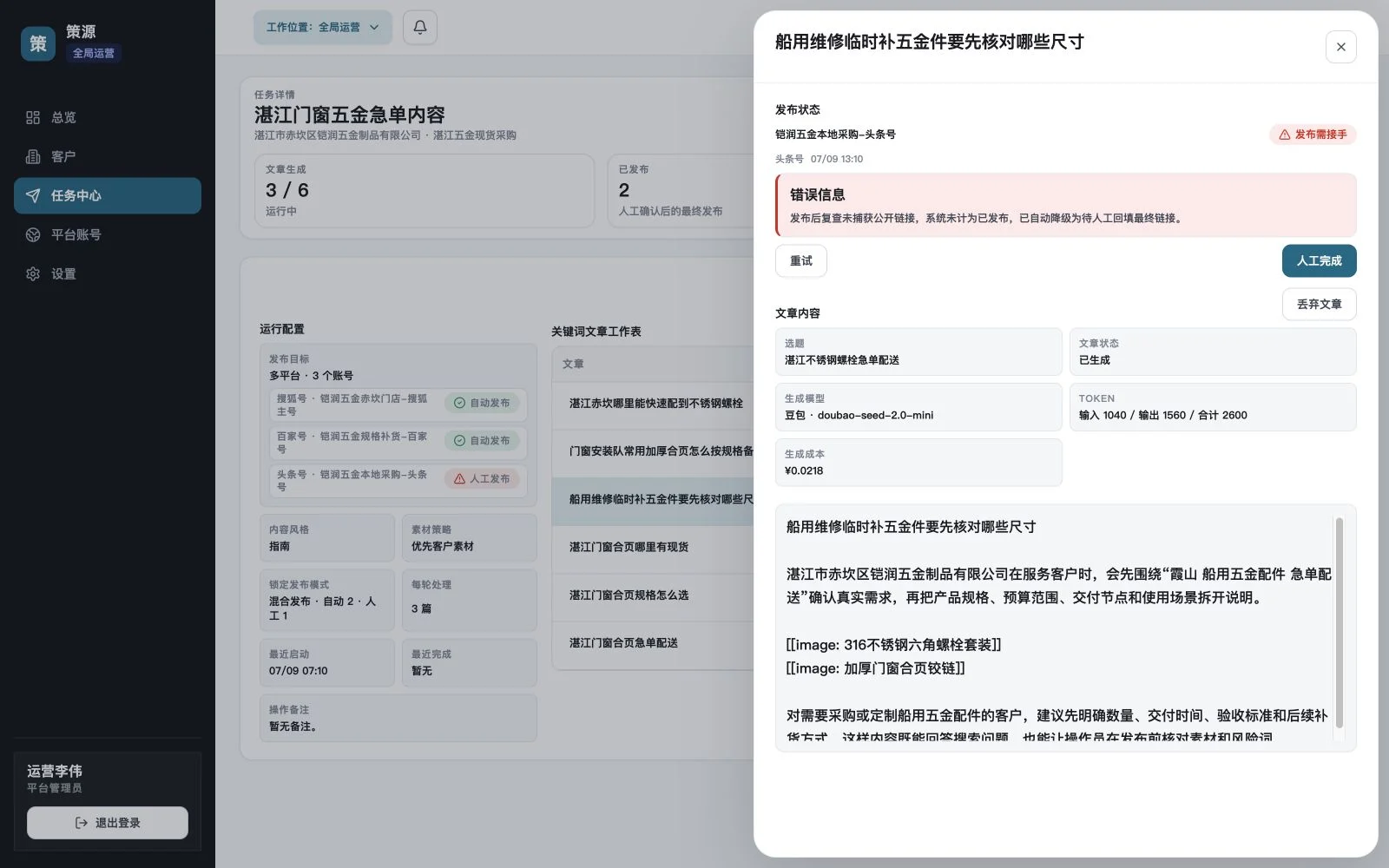Click the article content scrollbar
Screen dimensions: 1389x868
click(1339, 622)
